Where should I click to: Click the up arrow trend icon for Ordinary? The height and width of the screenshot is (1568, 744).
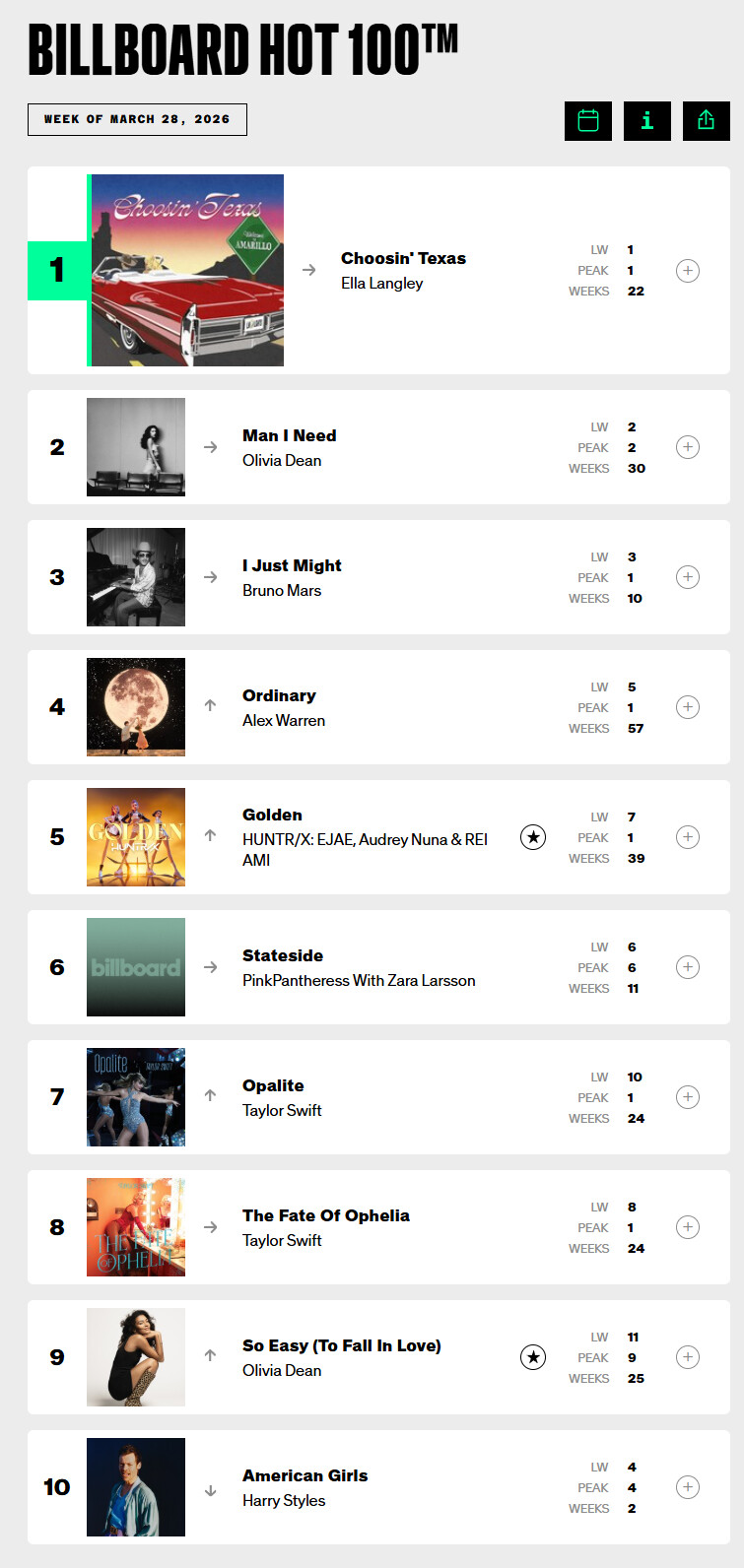tap(210, 705)
